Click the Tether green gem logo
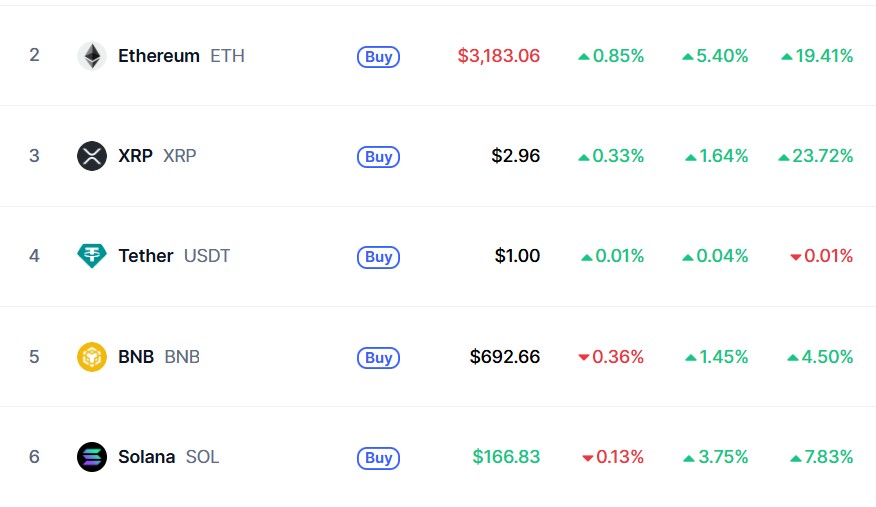This screenshot has width=876, height=507. coord(92,256)
